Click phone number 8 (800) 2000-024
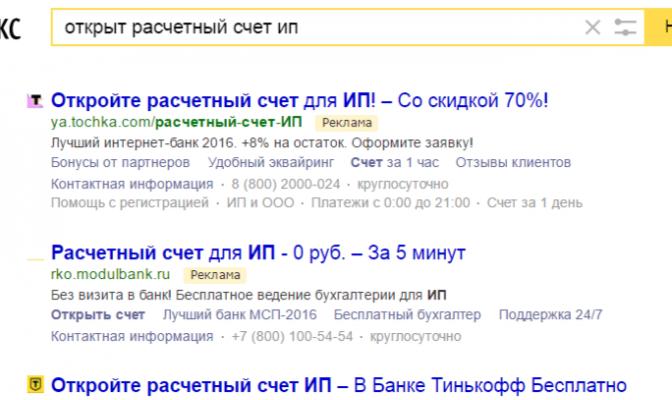Viewport: 672px width, 400px height. (286, 184)
